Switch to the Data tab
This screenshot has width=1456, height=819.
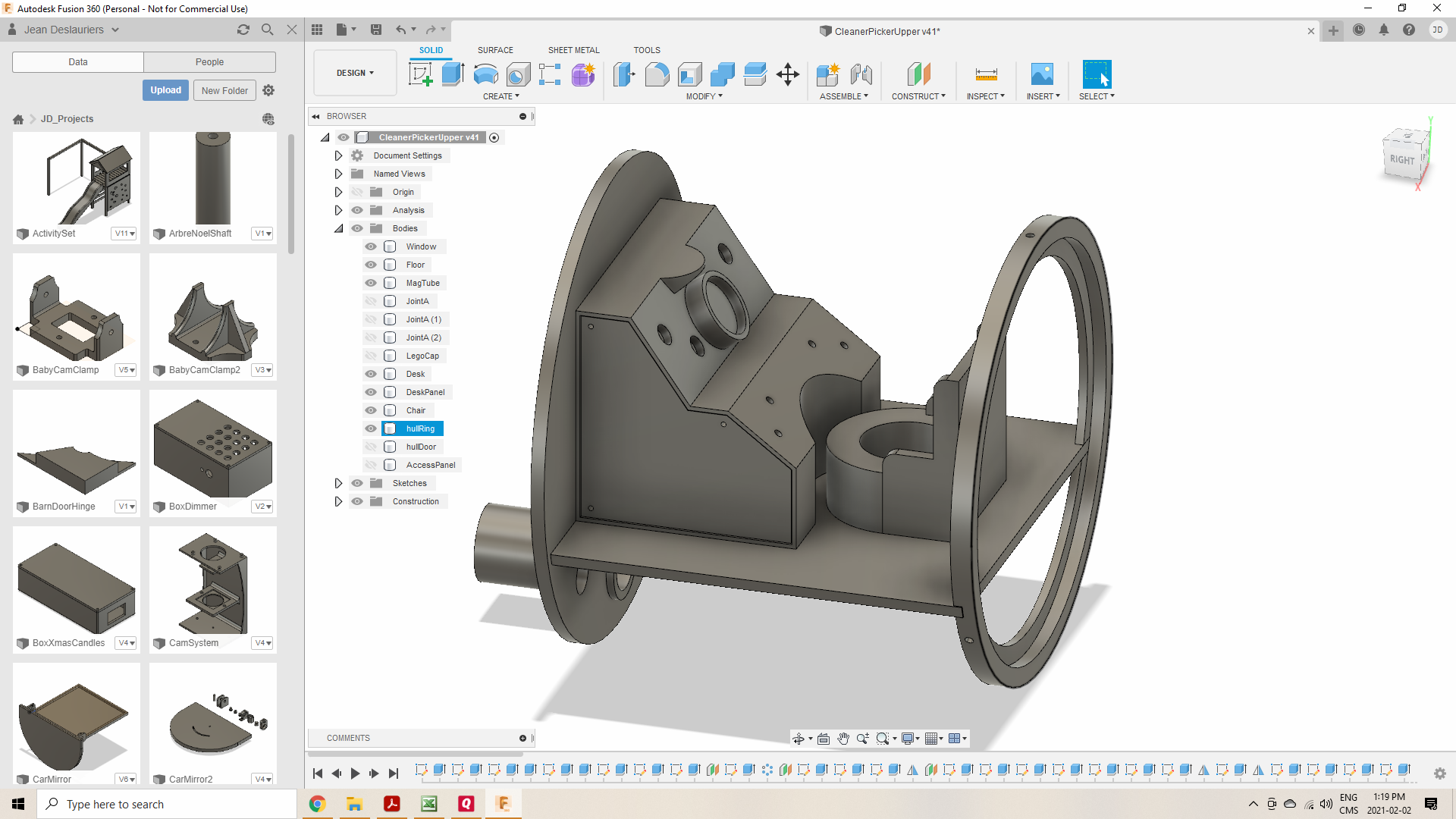pyautogui.click(x=78, y=62)
